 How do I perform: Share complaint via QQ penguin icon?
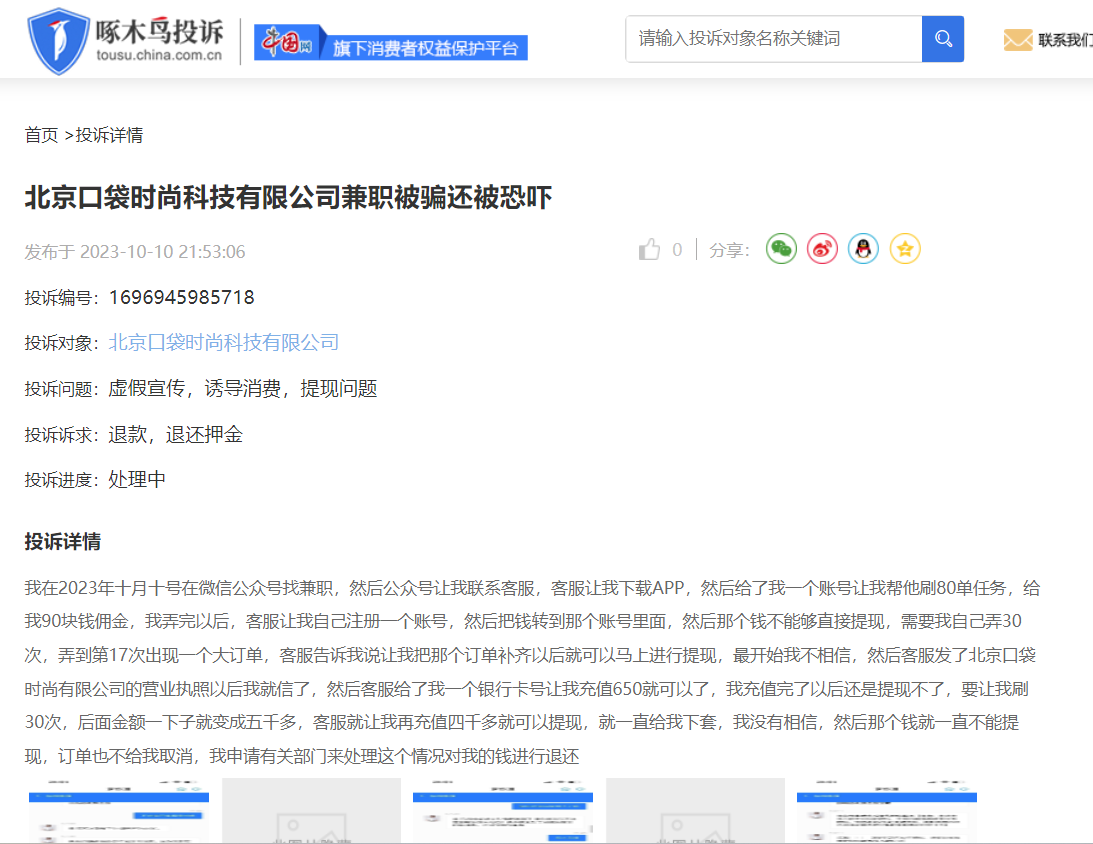(863, 249)
